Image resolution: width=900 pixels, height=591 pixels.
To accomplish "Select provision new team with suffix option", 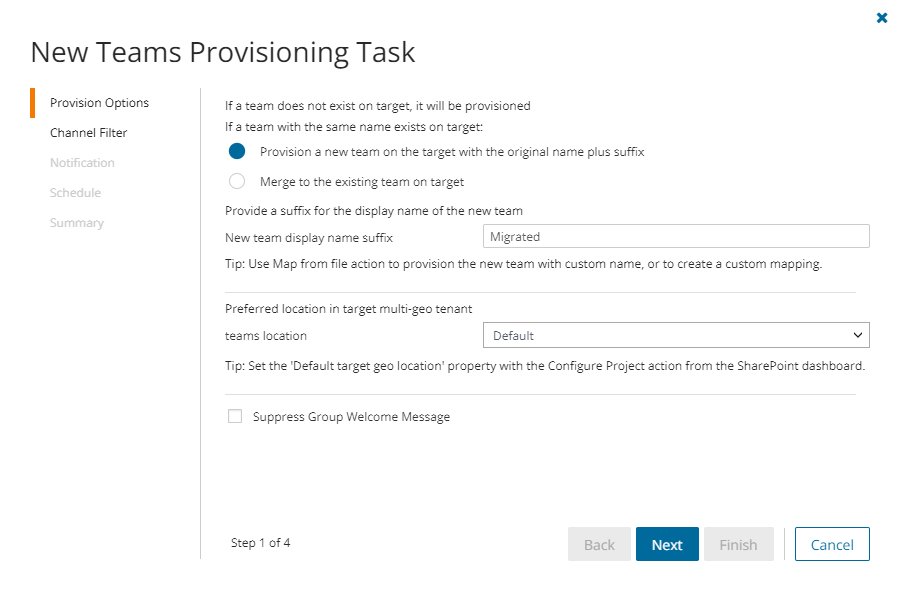I will [237, 152].
